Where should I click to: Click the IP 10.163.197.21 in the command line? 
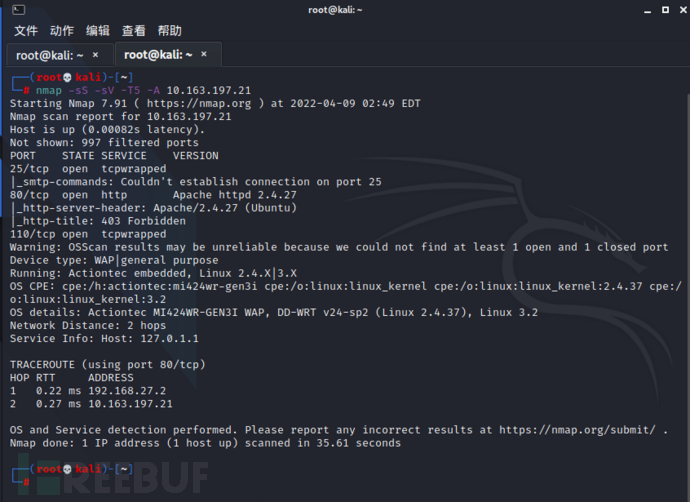point(209,91)
